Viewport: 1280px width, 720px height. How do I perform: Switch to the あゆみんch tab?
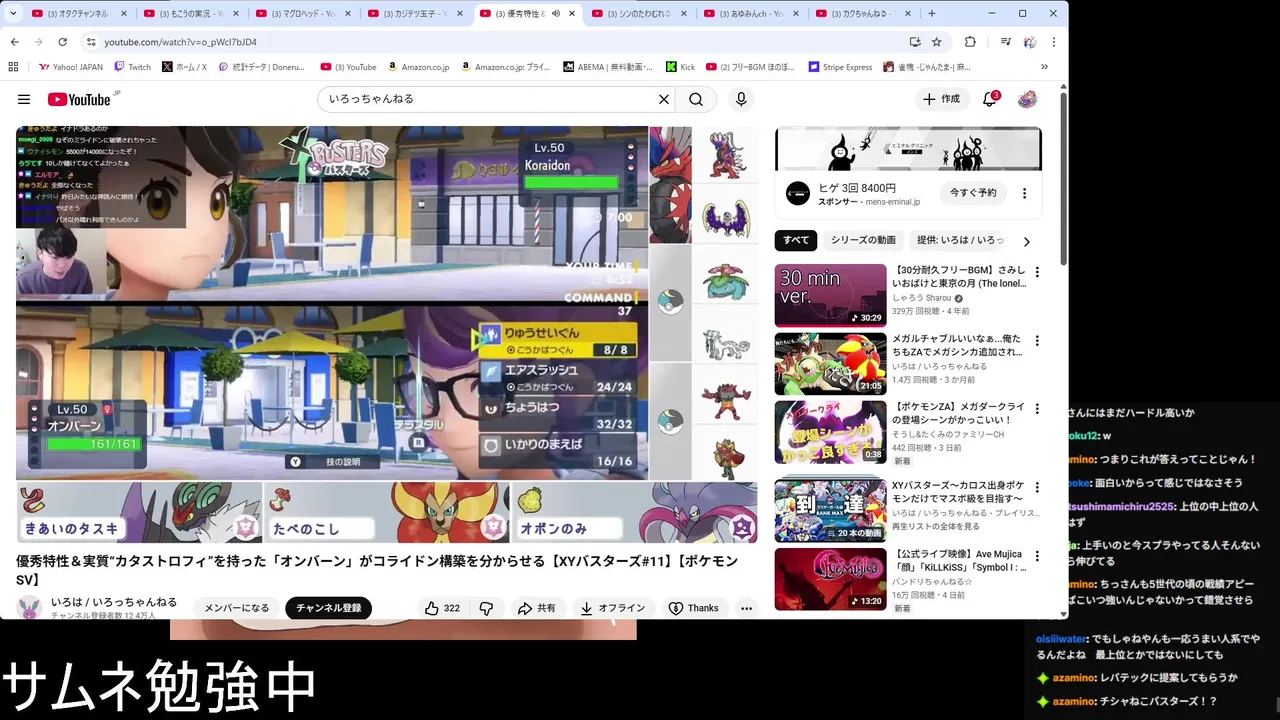tap(750, 14)
